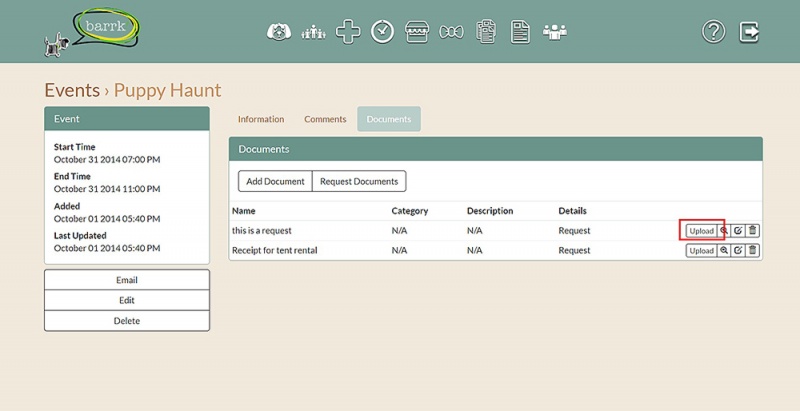Click the Add Document button
The width and height of the screenshot is (800, 411).
point(275,182)
